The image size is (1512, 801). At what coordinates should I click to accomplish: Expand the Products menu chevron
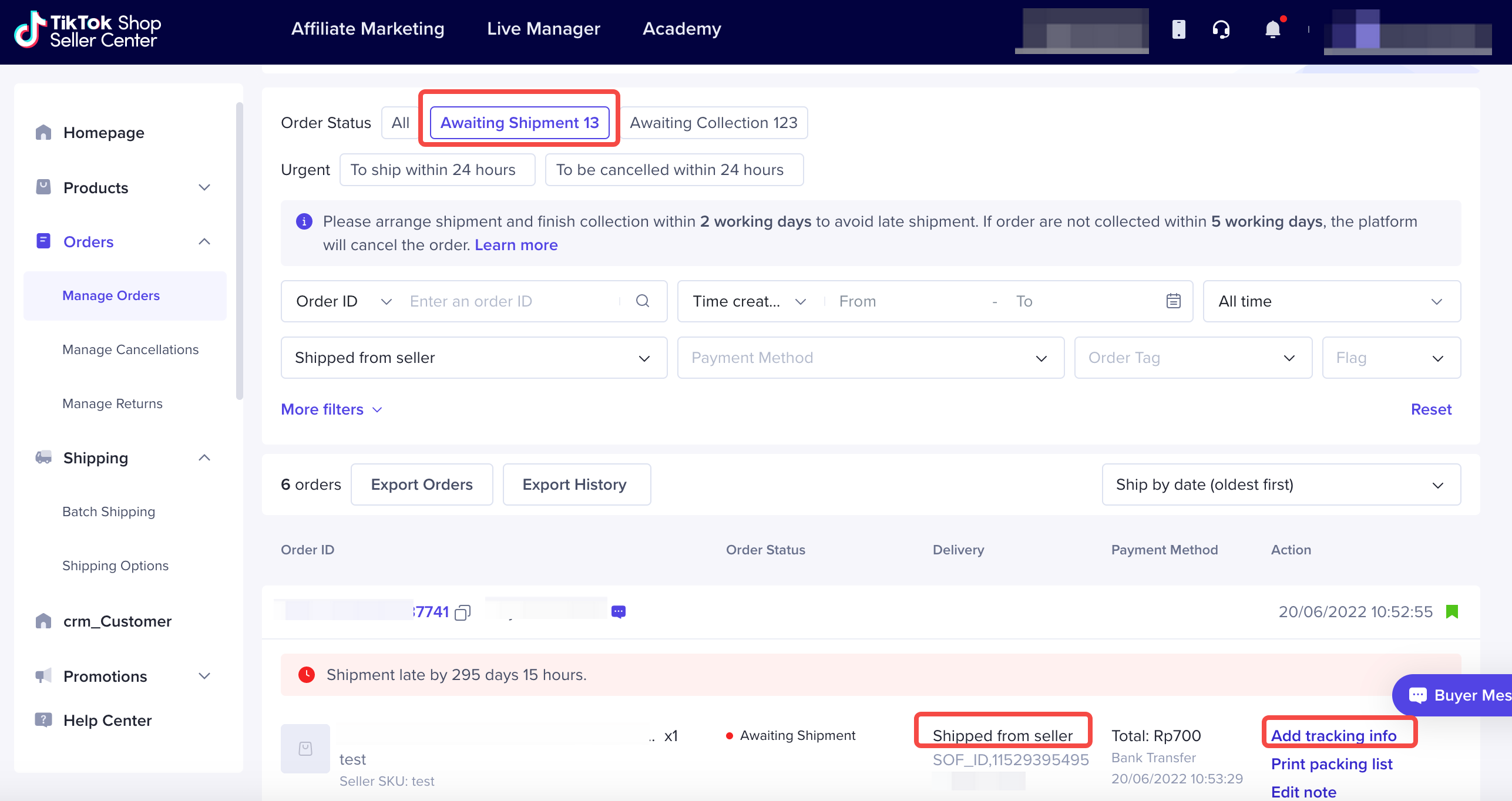pyautogui.click(x=204, y=187)
